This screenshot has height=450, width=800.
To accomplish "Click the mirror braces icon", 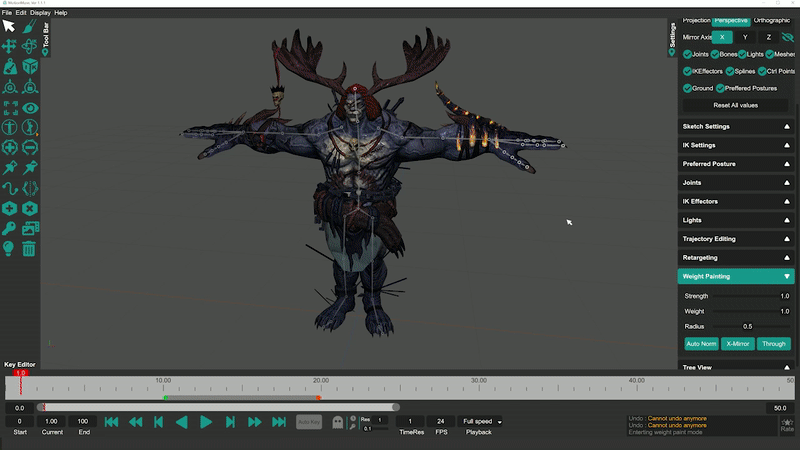I will pos(30,188).
